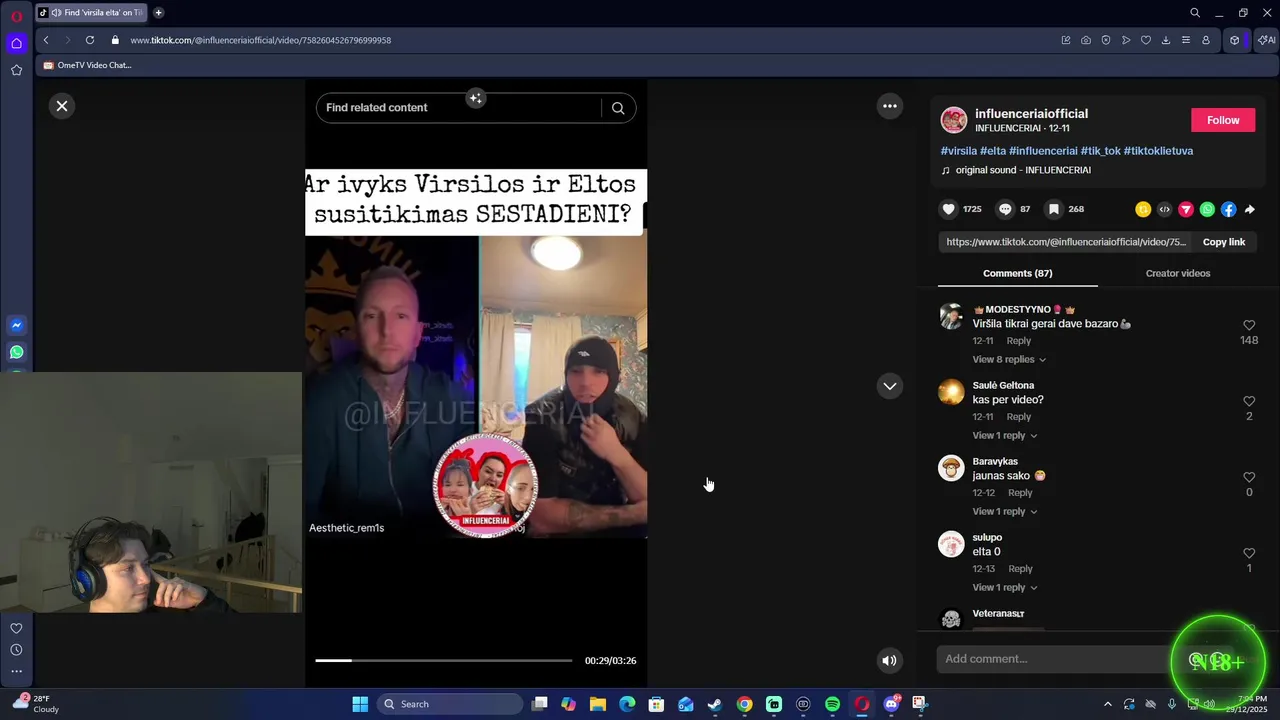Click the Windows taskbar Search box
1280x720 pixels.
pyautogui.click(x=451, y=704)
